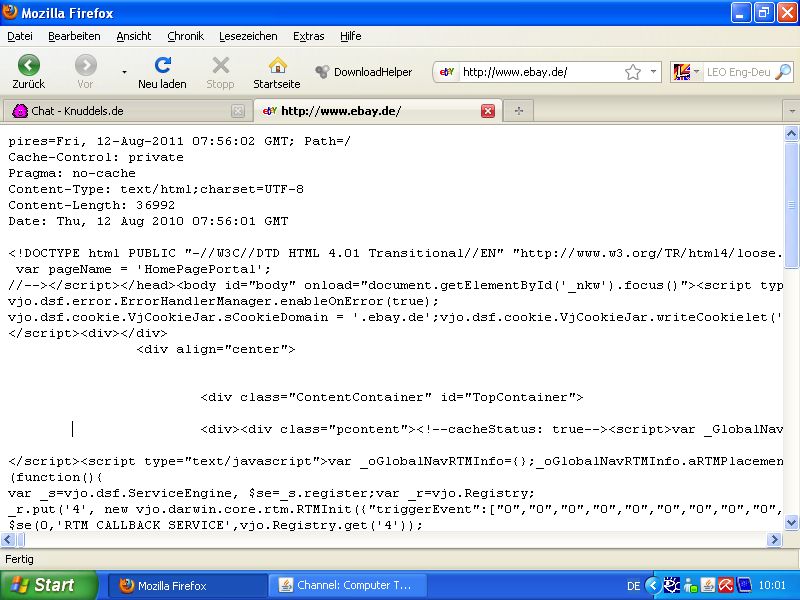This screenshot has width=800, height=600.
Task: Click the search magnifier icon
Action: [783, 72]
